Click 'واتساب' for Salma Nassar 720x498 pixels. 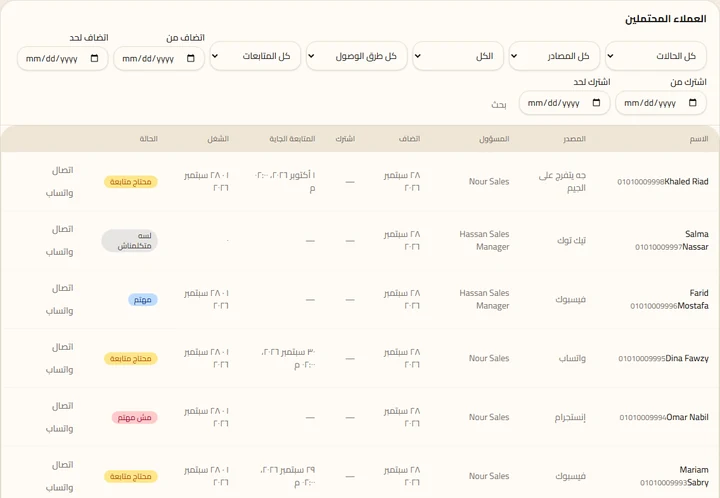pos(59,252)
